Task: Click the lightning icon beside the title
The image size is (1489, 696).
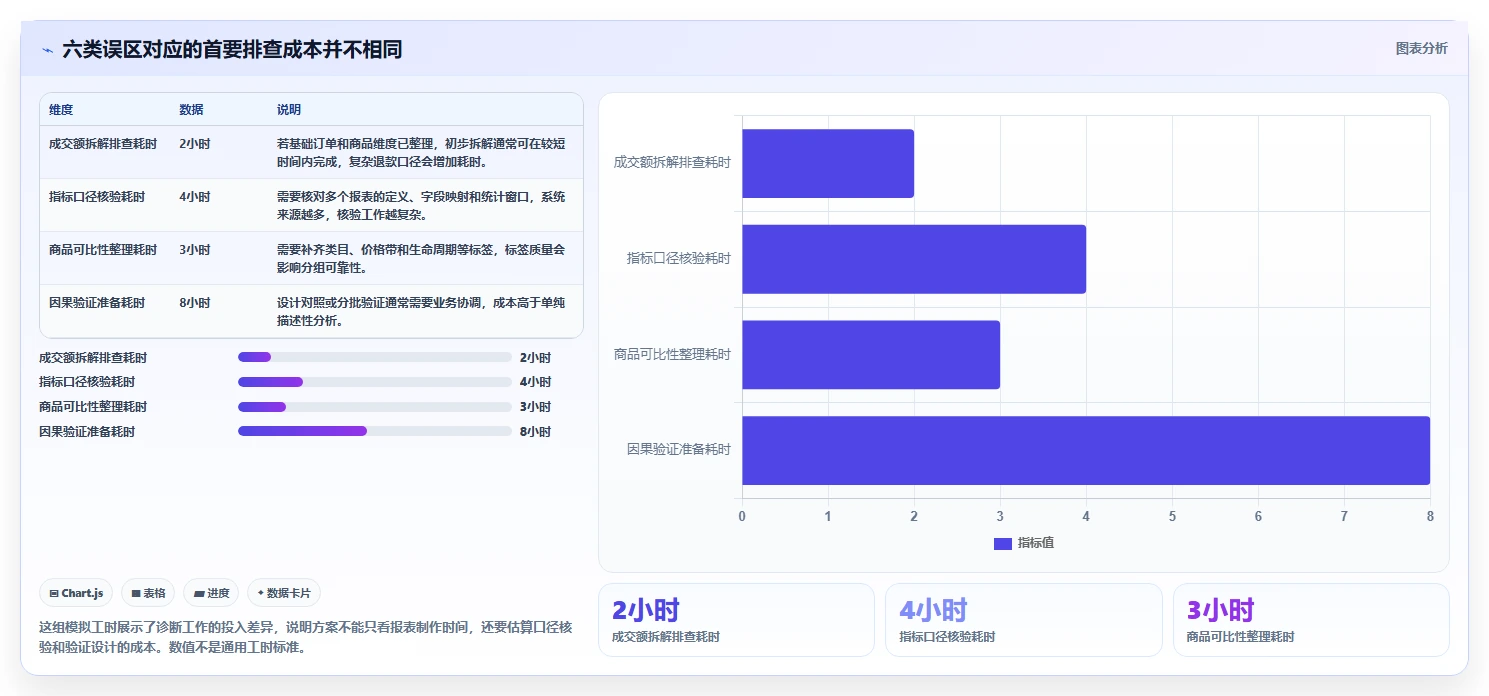Action: click(x=48, y=49)
